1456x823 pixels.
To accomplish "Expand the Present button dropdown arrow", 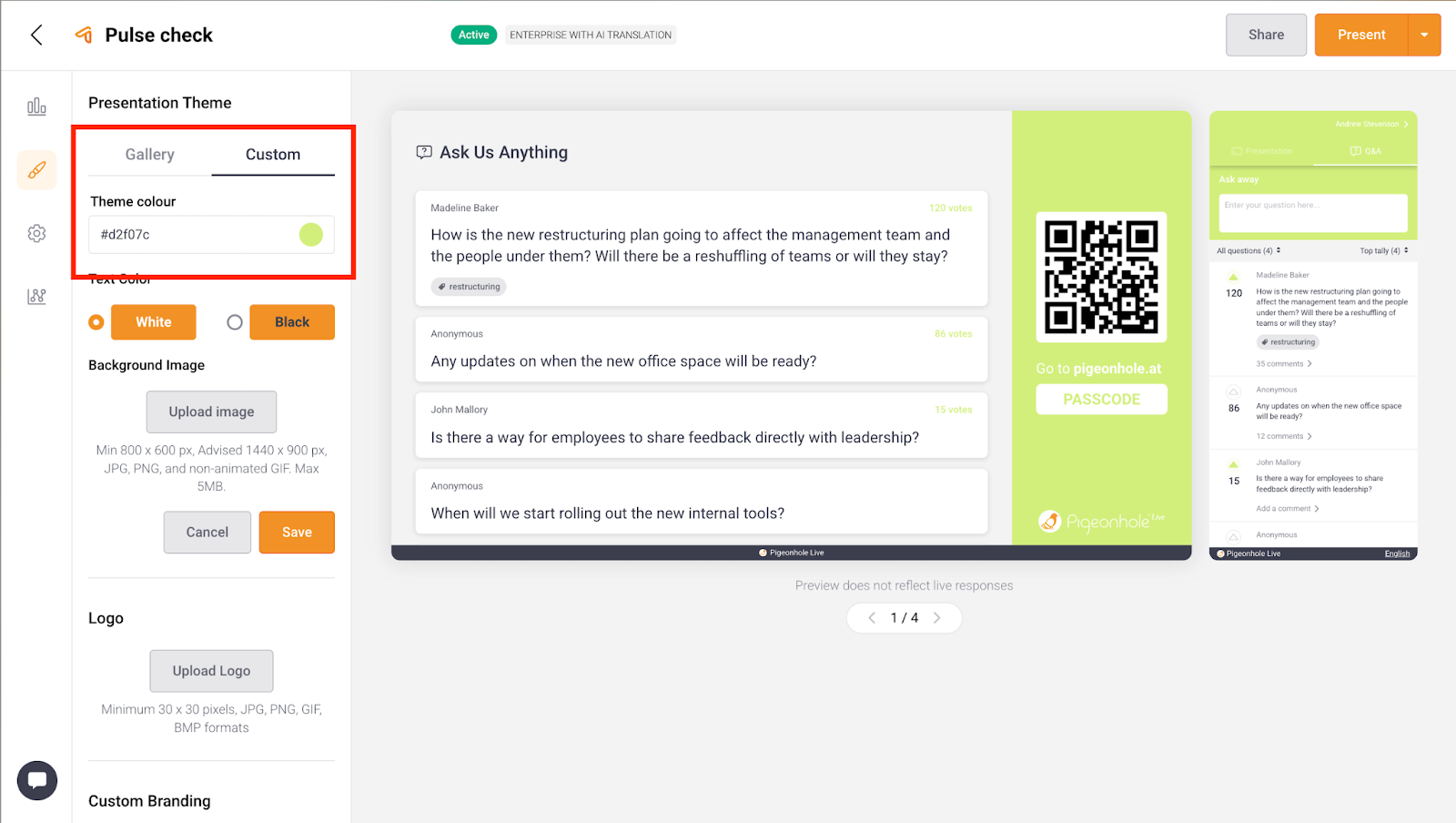I will point(1424,36).
